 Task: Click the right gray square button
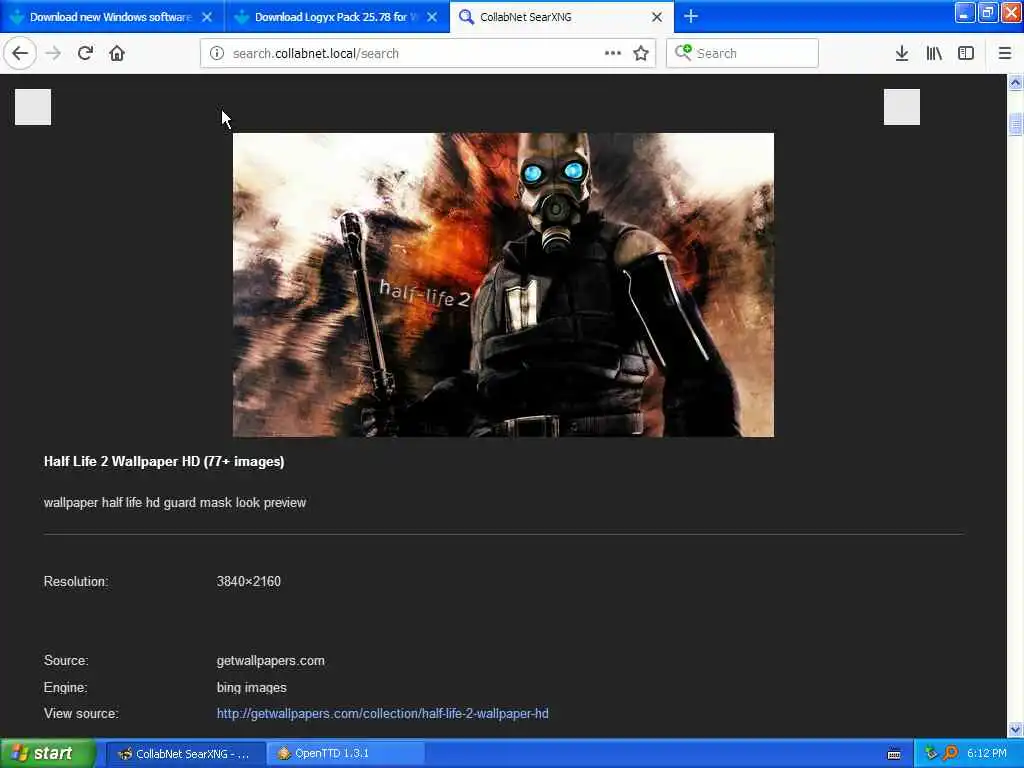[x=902, y=107]
